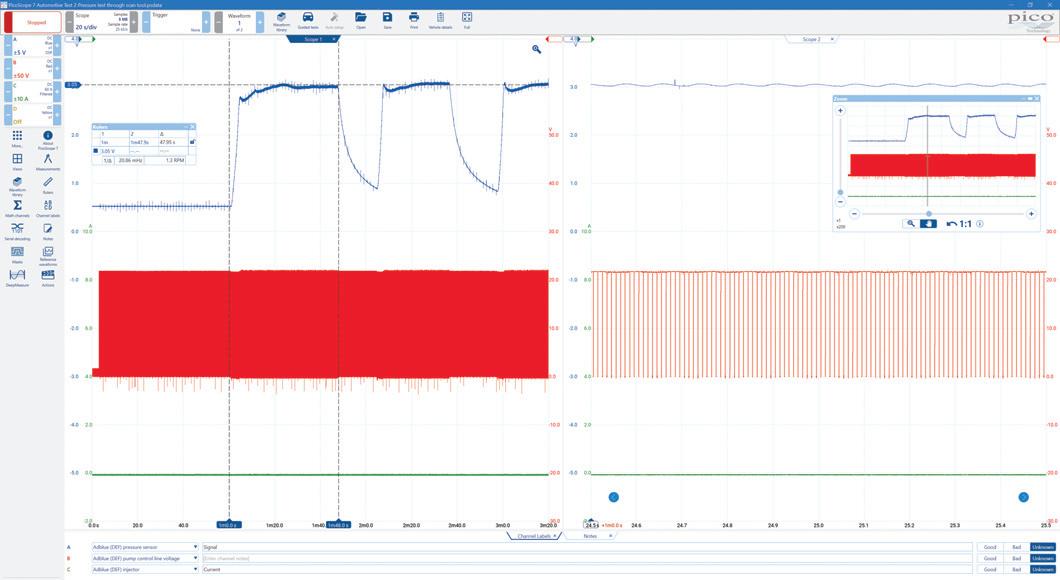
Task: Select hand pan tool in Zoom window
Action: pos(928,224)
